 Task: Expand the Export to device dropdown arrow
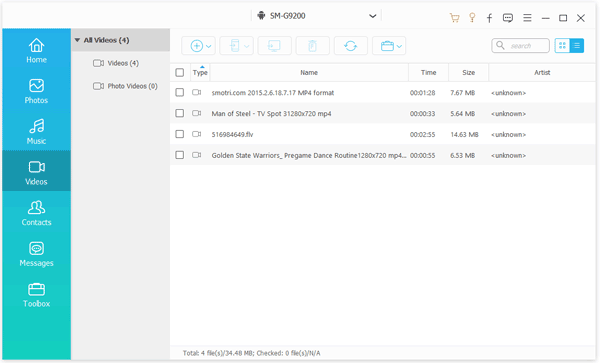[x=247, y=46]
